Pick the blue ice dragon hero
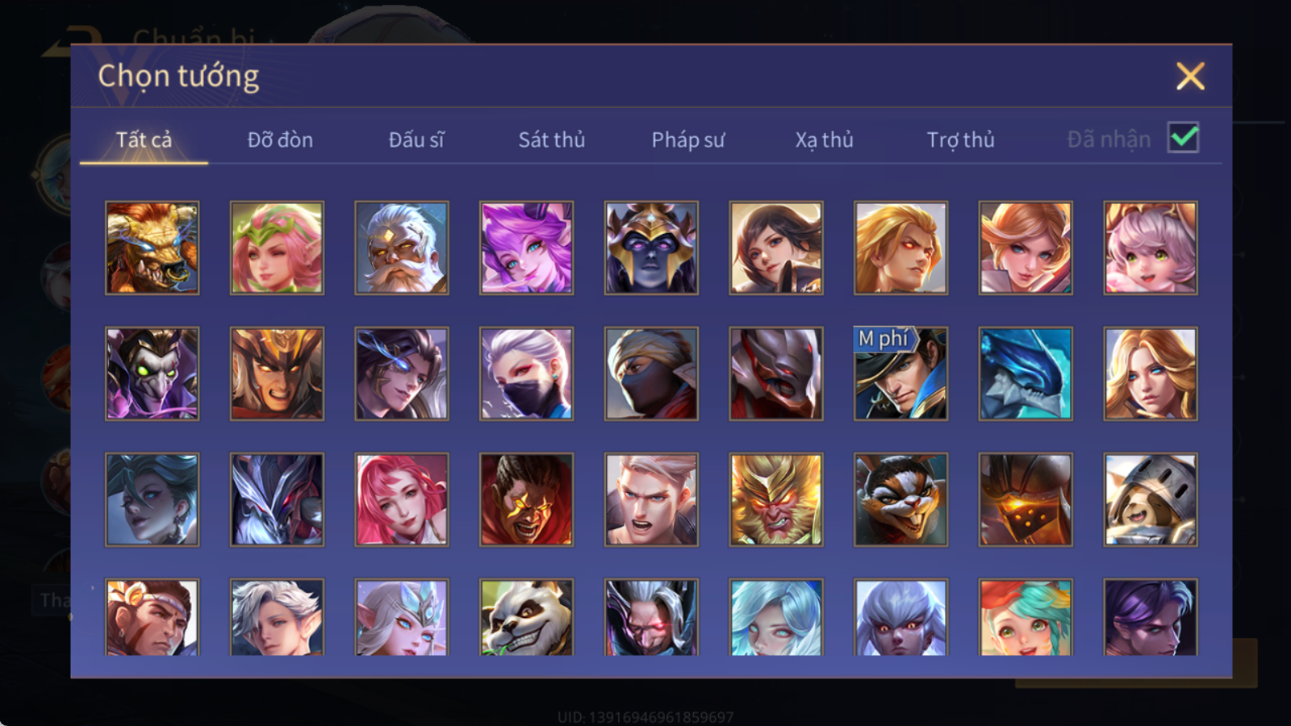1291x726 pixels. click(x=1026, y=374)
